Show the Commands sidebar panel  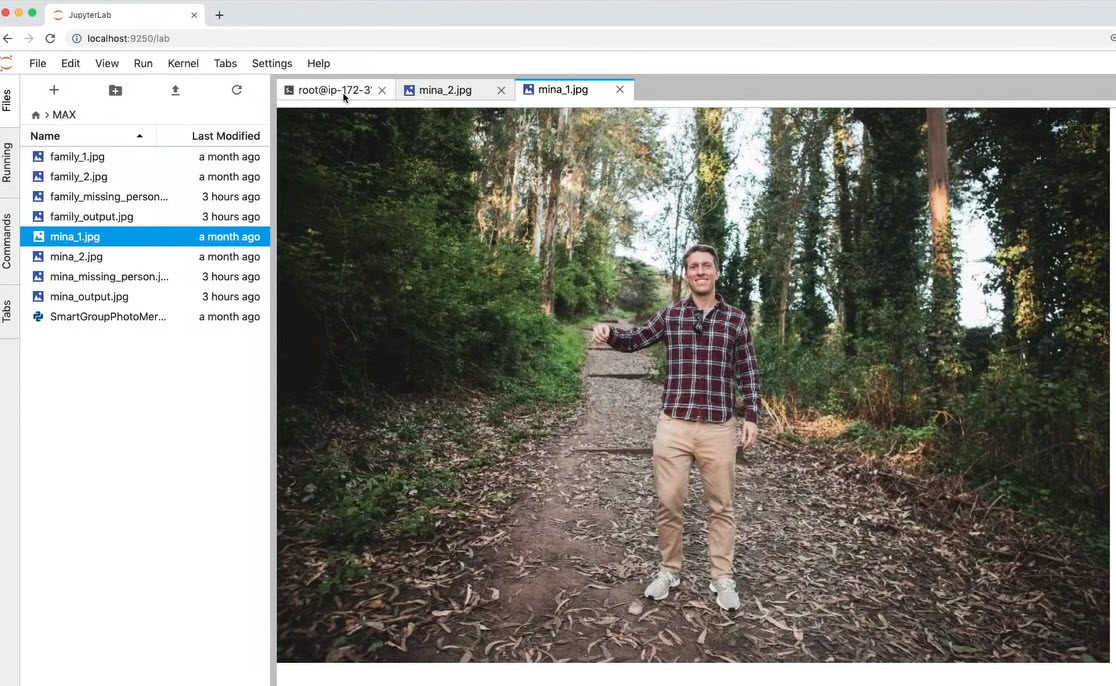pyautogui.click(x=7, y=241)
